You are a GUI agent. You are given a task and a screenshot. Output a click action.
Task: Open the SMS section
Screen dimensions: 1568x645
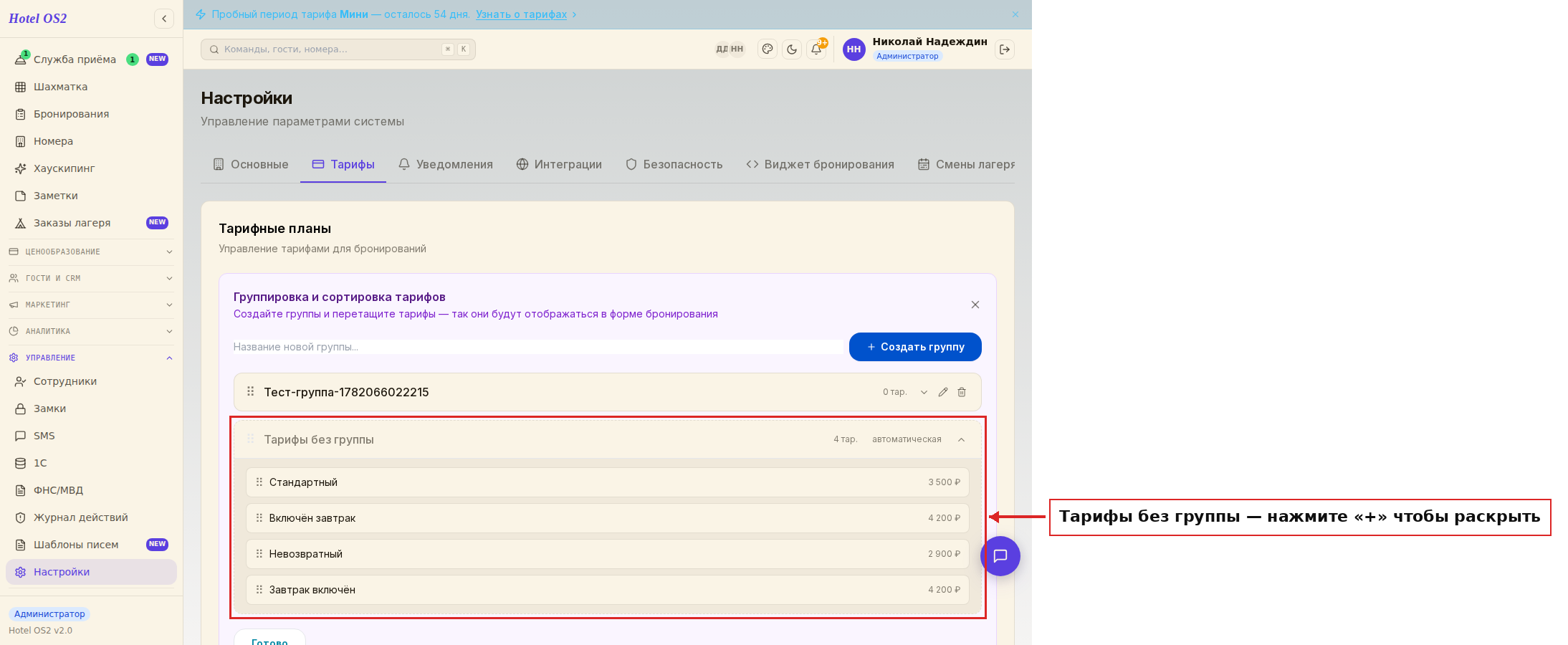[91, 436]
